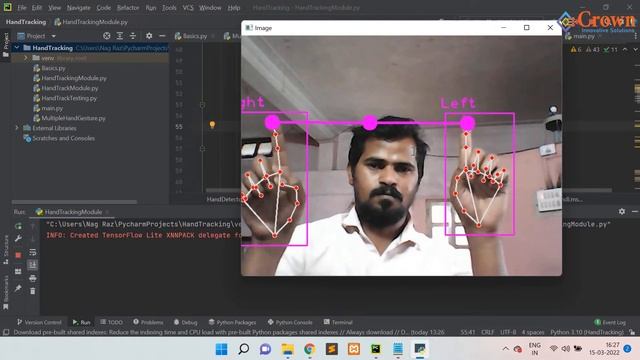
Task: Show hidden system tray icons
Action: point(506,349)
